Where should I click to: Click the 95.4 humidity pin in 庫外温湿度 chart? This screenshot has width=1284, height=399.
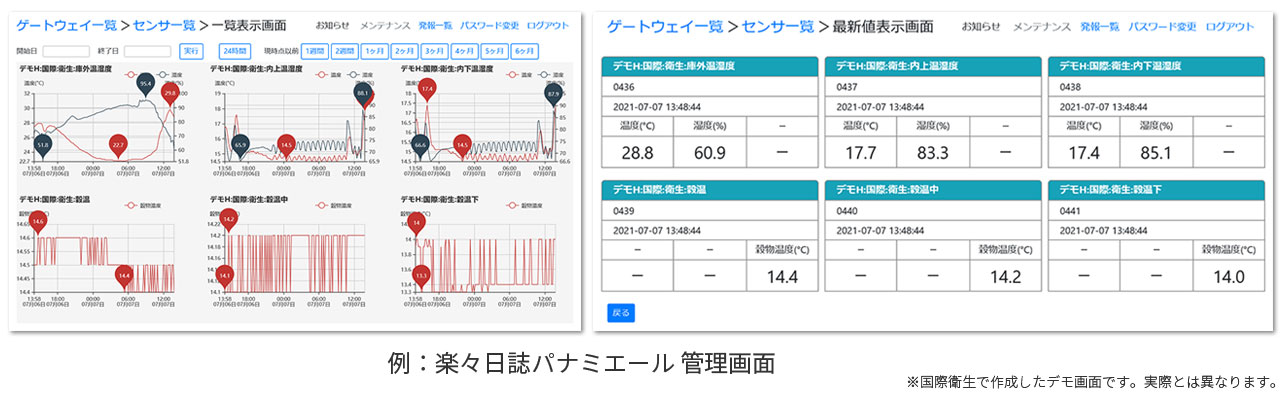146,84
